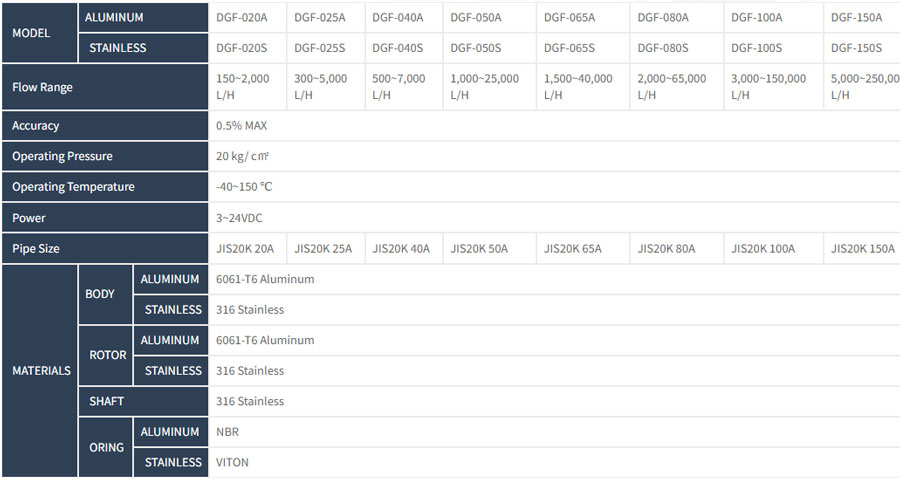Click the JIS20K 100A pipe size cell
Screen dimensions: 900x486
pyautogui.click(x=773, y=248)
